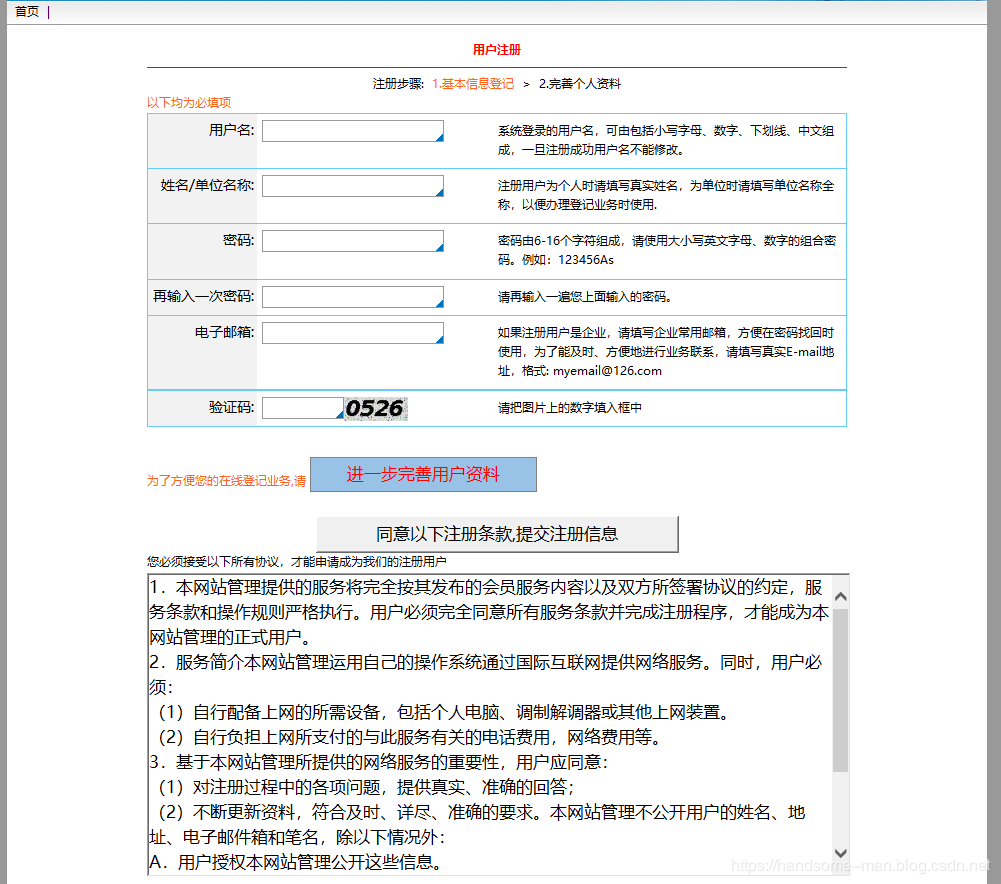Focus the 电子邮箱 input box

coord(352,333)
